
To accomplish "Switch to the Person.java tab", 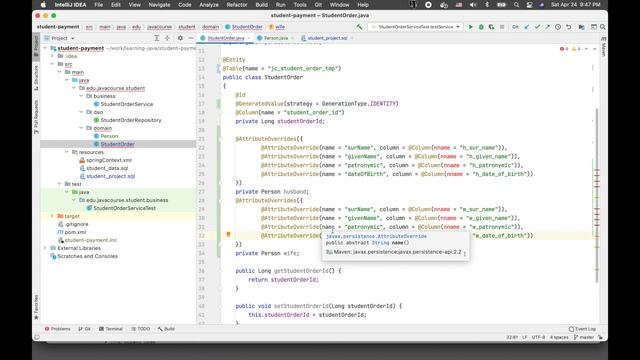I will (276, 38).
